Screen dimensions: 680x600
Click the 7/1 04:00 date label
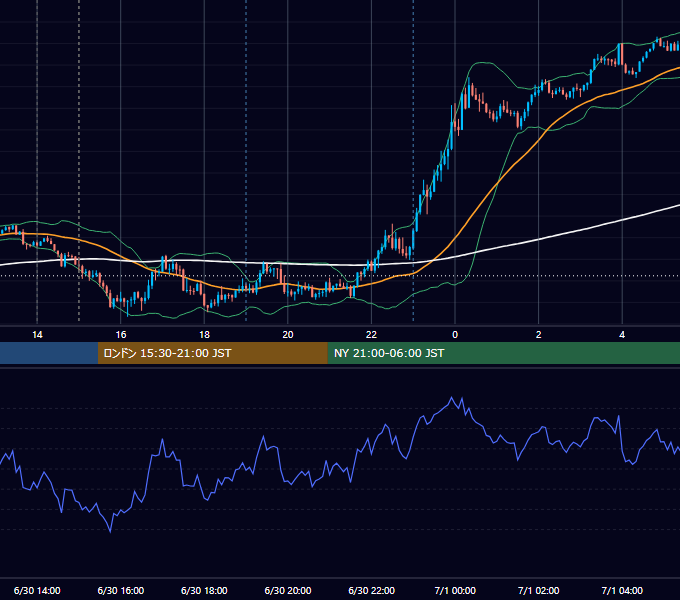[x=622, y=590]
